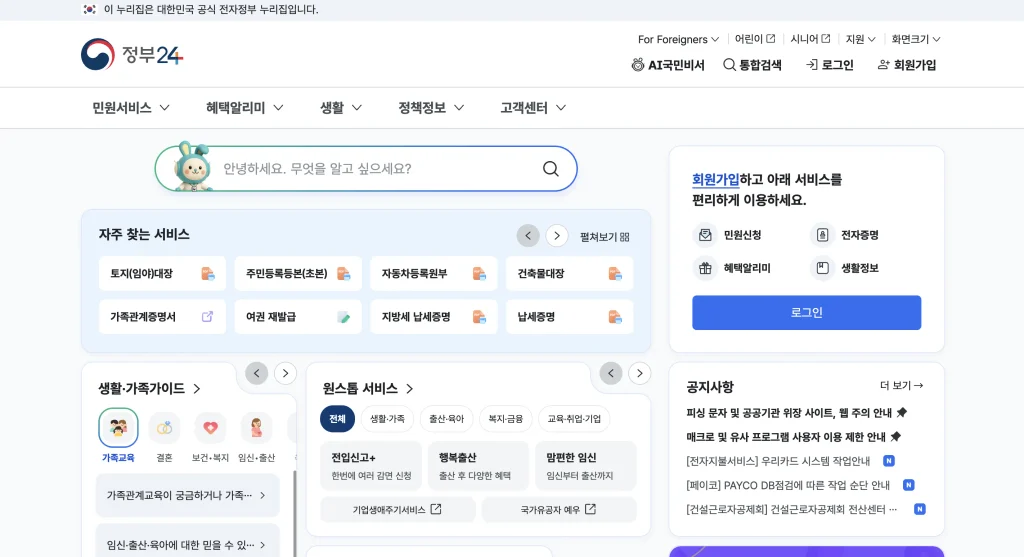The width and height of the screenshot is (1024, 557).
Task: Open the 시니어 site link
Action: pyautogui.click(x=810, y=39)
